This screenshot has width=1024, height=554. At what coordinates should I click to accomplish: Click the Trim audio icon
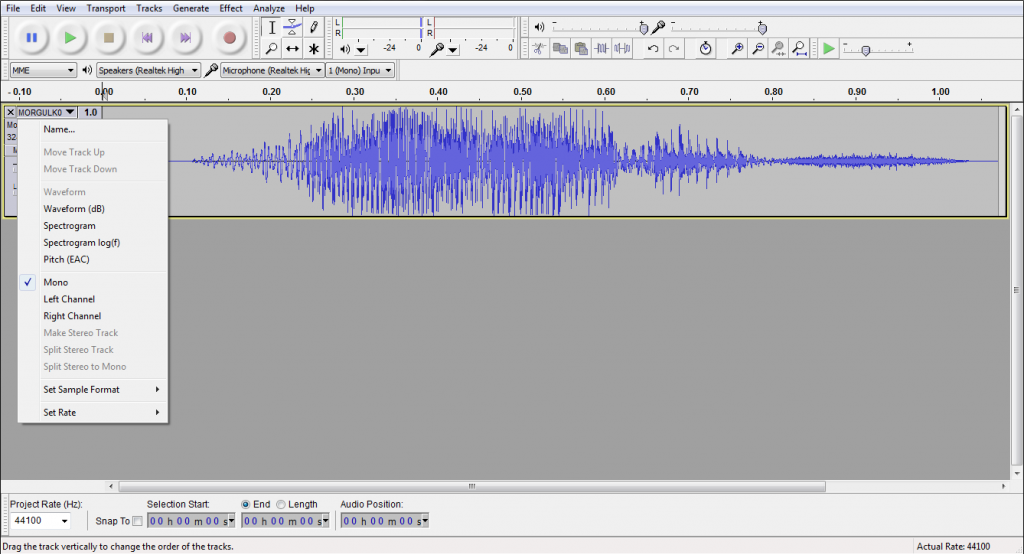point(539,48)
